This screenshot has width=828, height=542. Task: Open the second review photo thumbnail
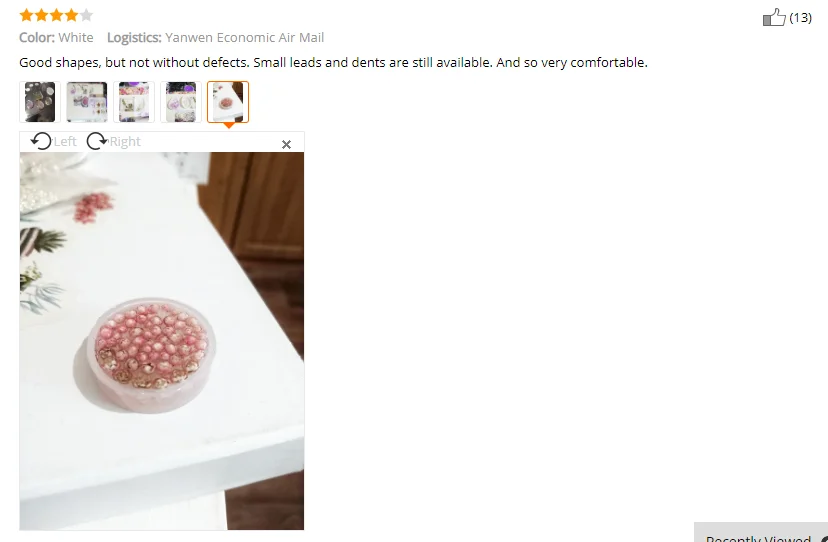click(87, 102)
